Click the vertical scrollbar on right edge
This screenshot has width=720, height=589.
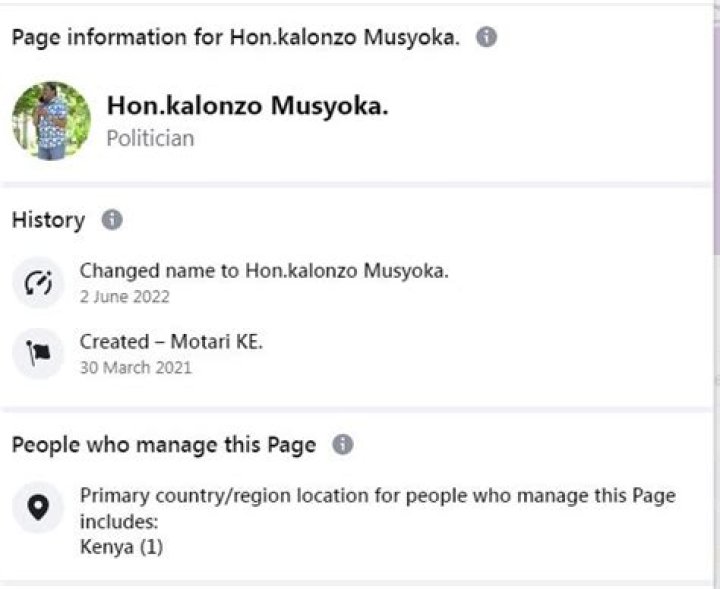715,130
